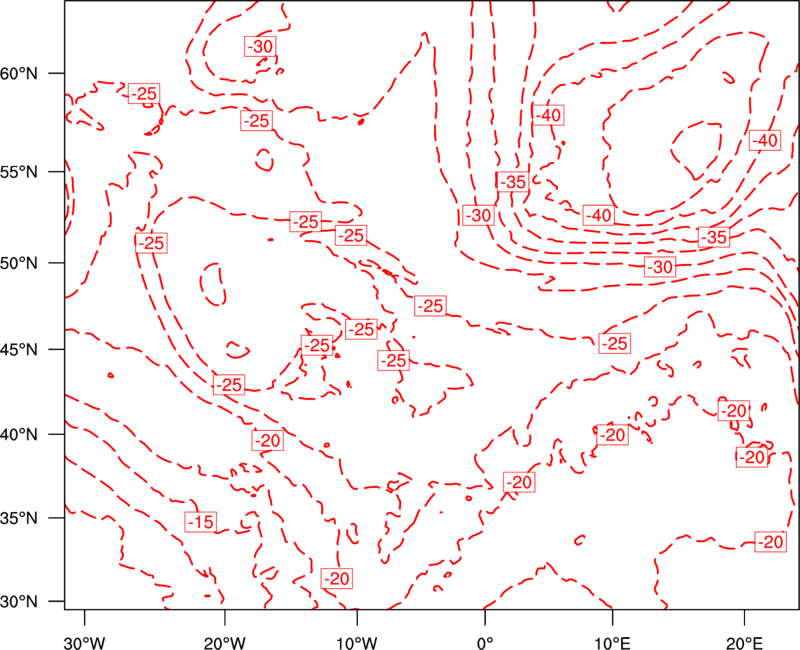The image size is (800, 650).
Task: Click the 45°N latitude axis label
Action: click(19, 349)
